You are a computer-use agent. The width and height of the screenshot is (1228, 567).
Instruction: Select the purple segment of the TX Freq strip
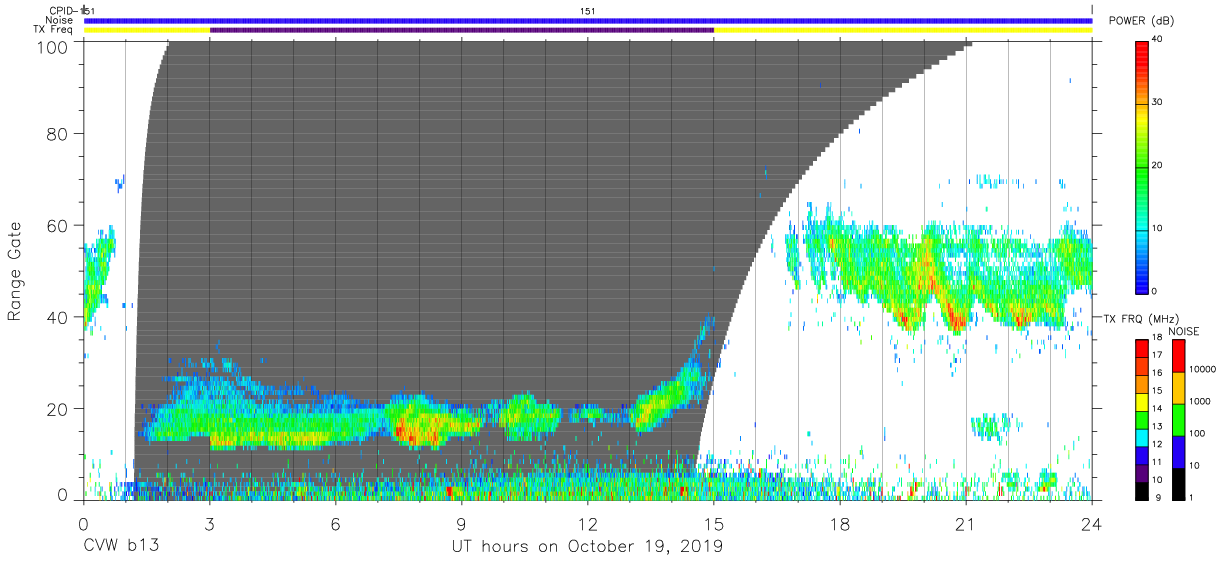coord(462,30)
